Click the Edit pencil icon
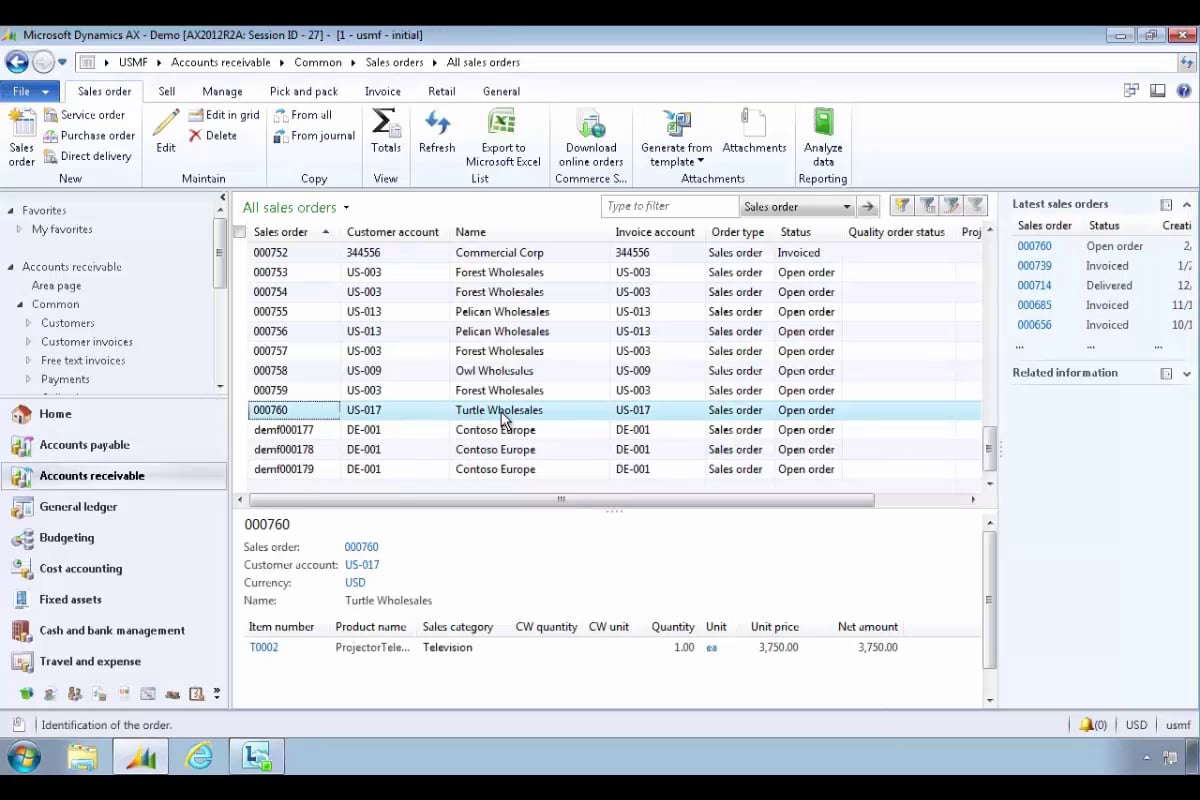This screenshot has width=1200, height=800. [x=166, y=131]
